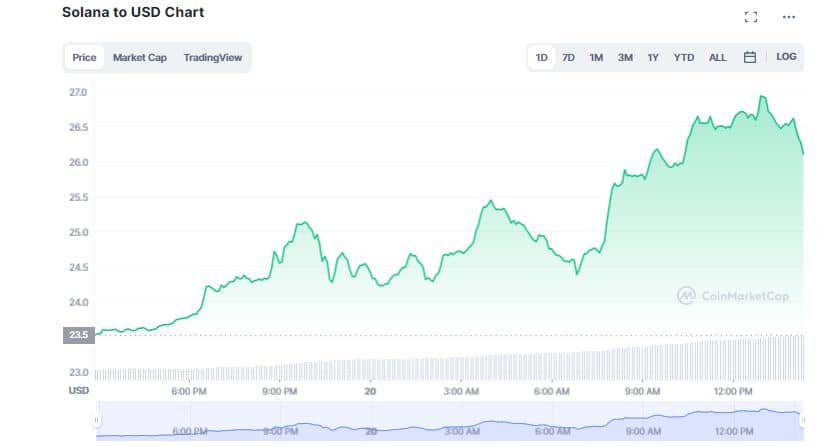Grab the left range selector handle
This screenshot has height=446, width=831.
pyautogui.click(x=96, y=420)
